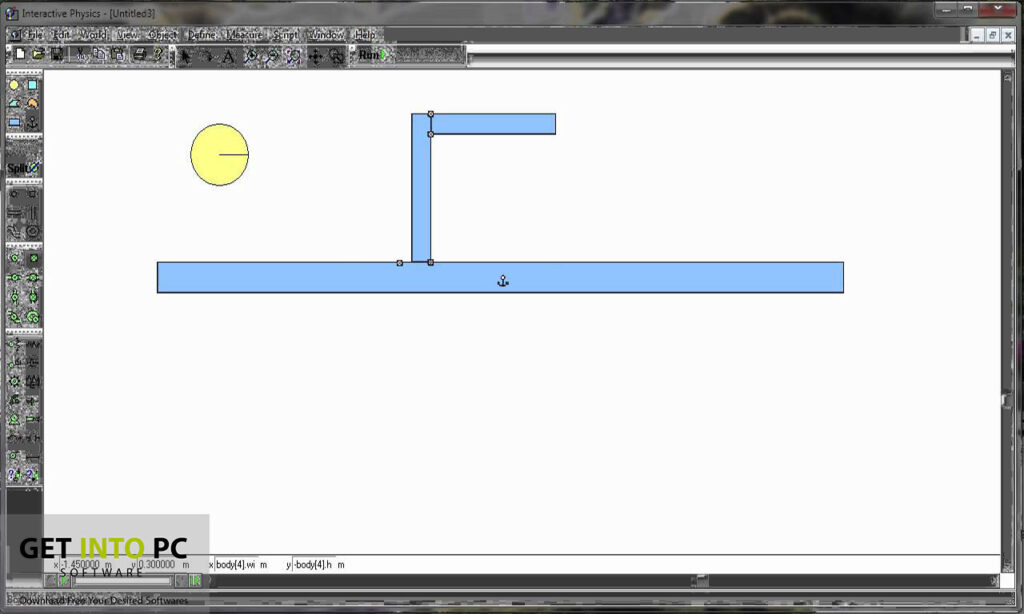Select the Square body tool

(x=33, y=85)
